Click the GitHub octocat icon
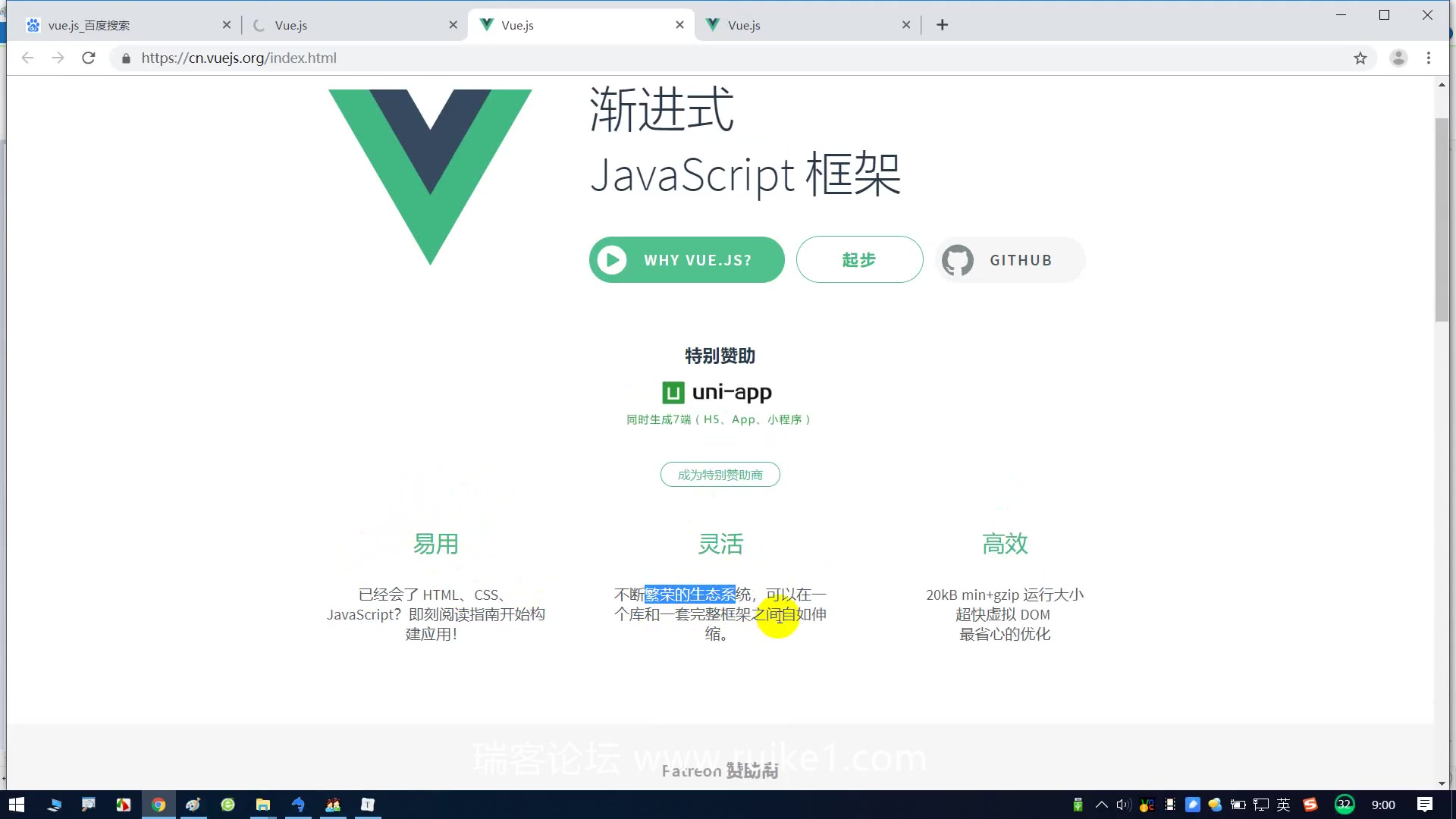Screen dimensions: 1456x819 (x=957, y=260)
